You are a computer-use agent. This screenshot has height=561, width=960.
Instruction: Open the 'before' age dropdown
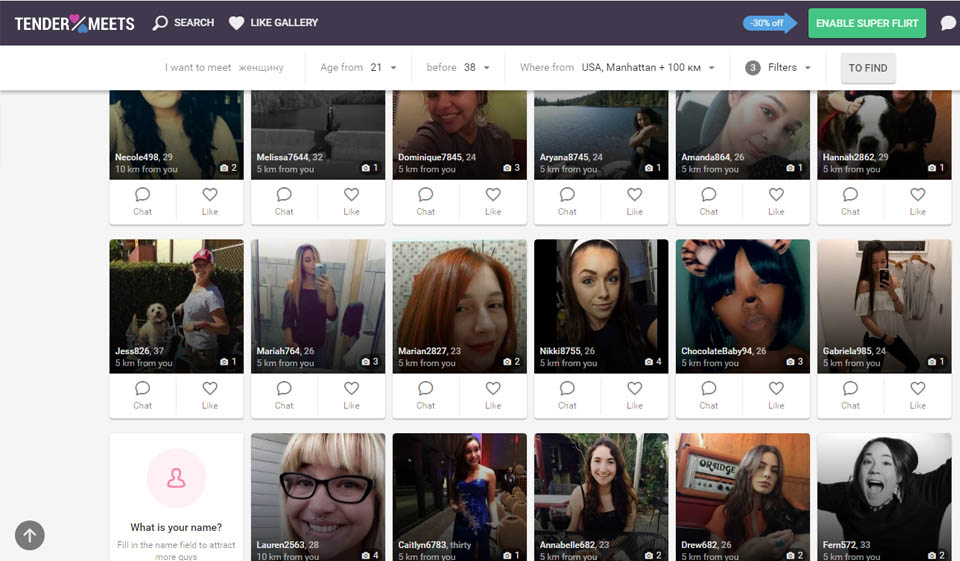[x=459, y=68]
